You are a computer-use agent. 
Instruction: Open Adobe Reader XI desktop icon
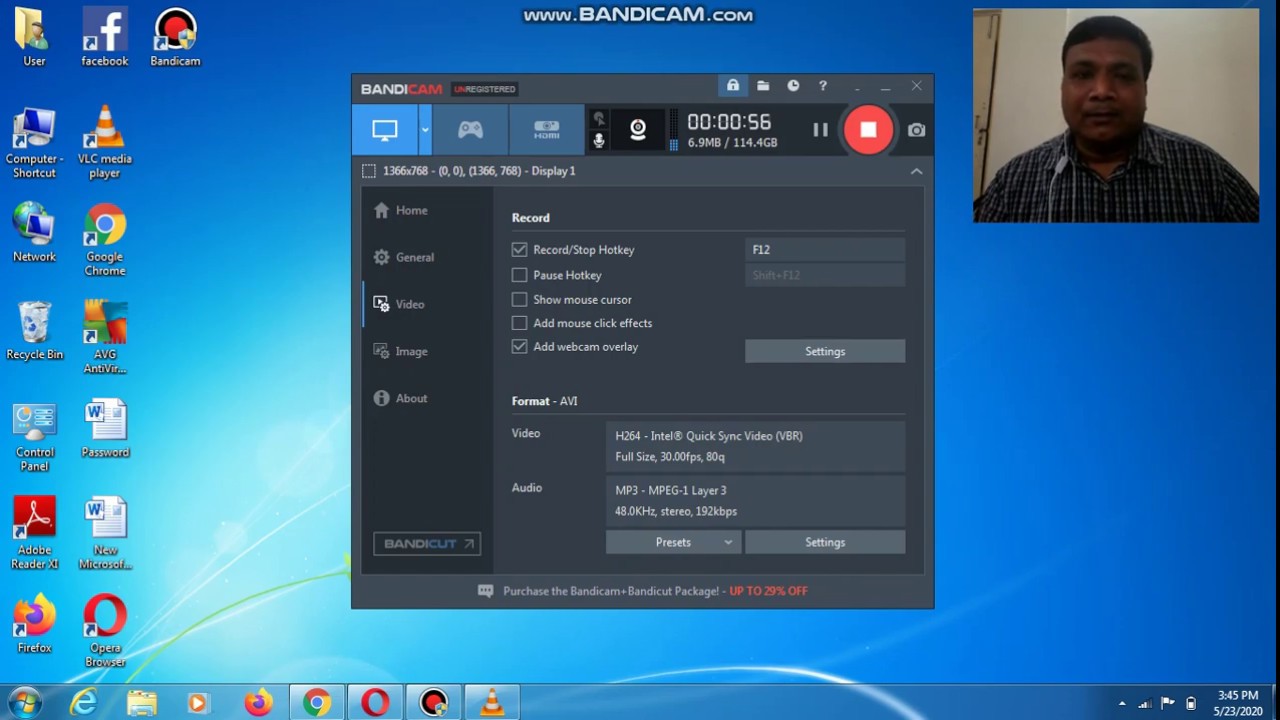coord(34,534)
